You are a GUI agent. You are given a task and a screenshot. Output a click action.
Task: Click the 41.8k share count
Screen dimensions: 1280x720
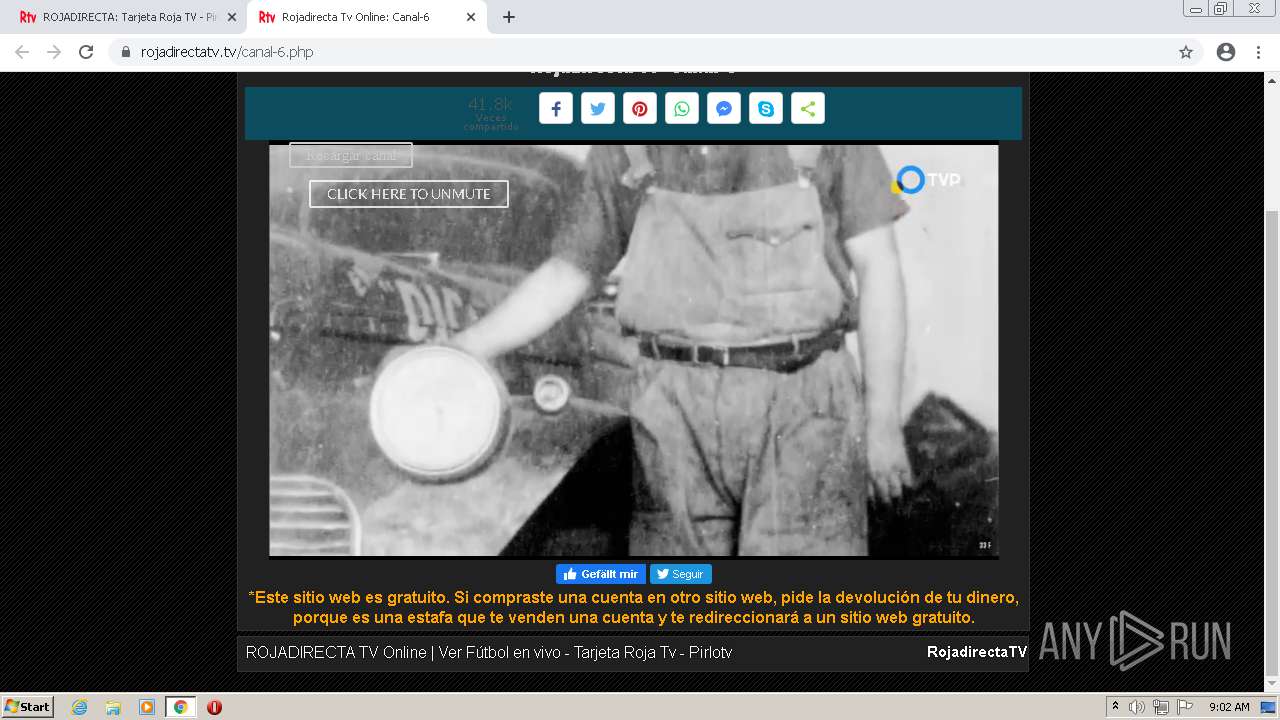point(490,104)
